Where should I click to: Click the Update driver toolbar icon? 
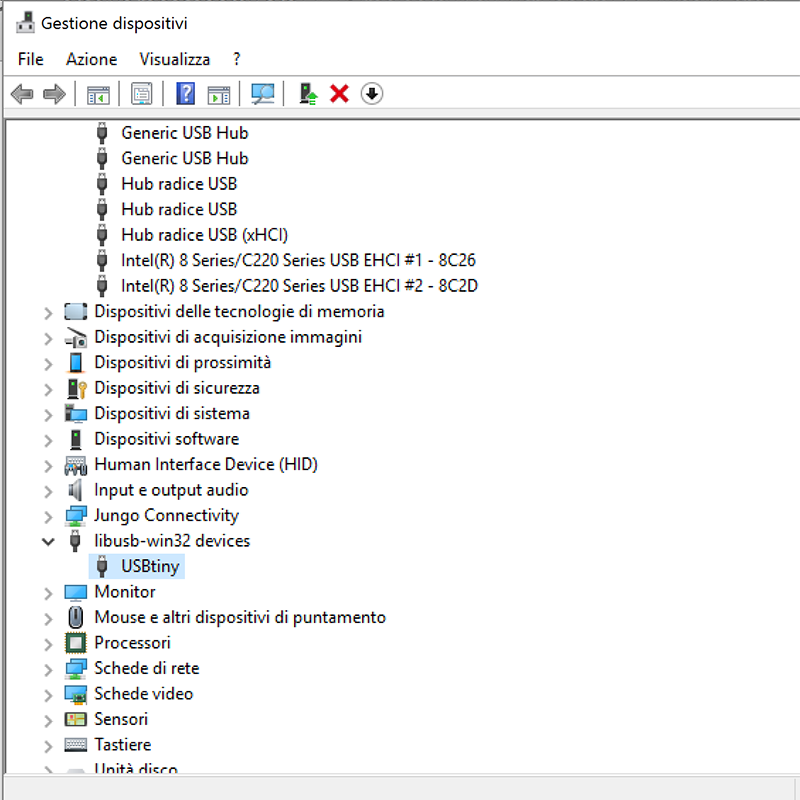(308, 94)
